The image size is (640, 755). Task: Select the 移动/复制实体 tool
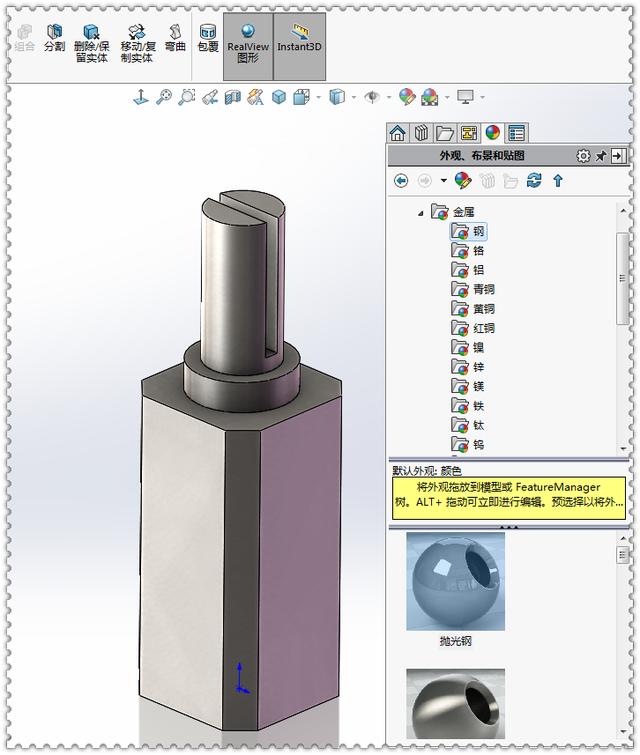pyautogui.click(x=137, y=44)
